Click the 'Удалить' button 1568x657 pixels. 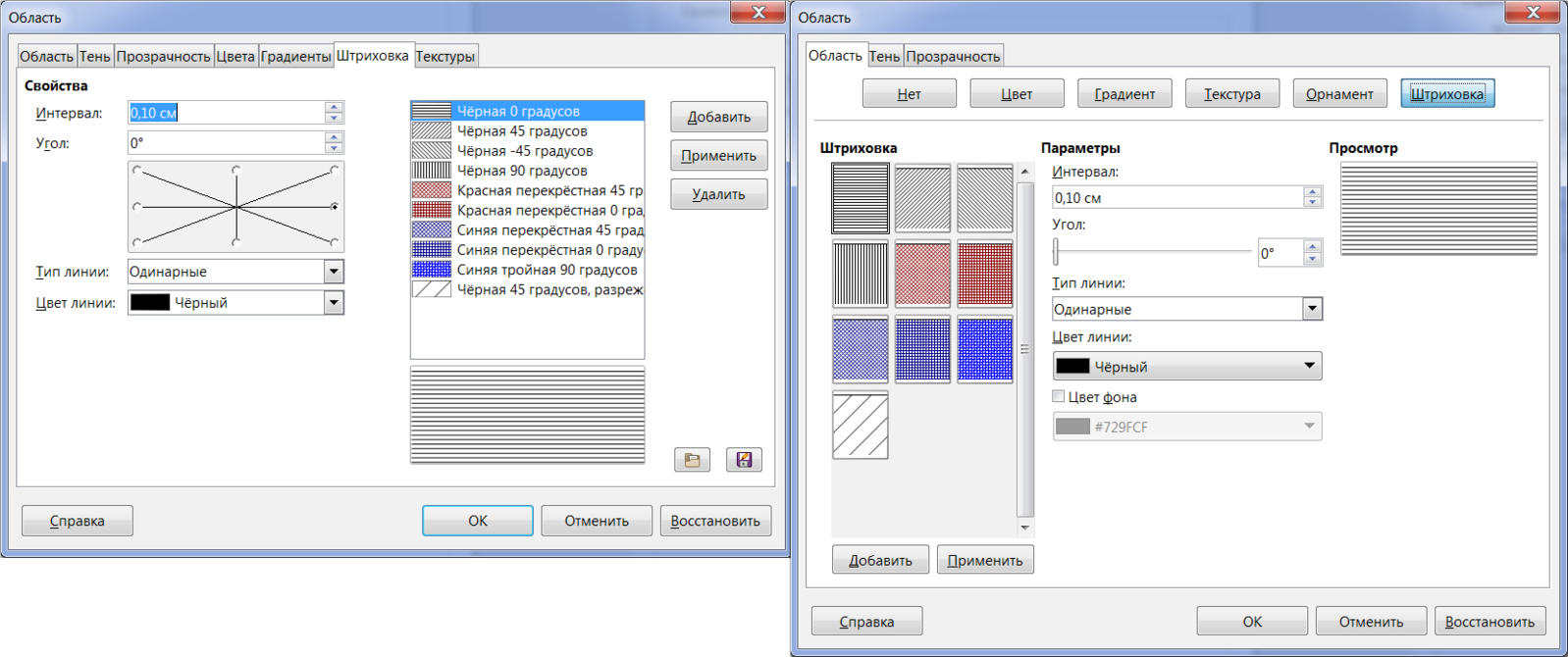point(718,194)
